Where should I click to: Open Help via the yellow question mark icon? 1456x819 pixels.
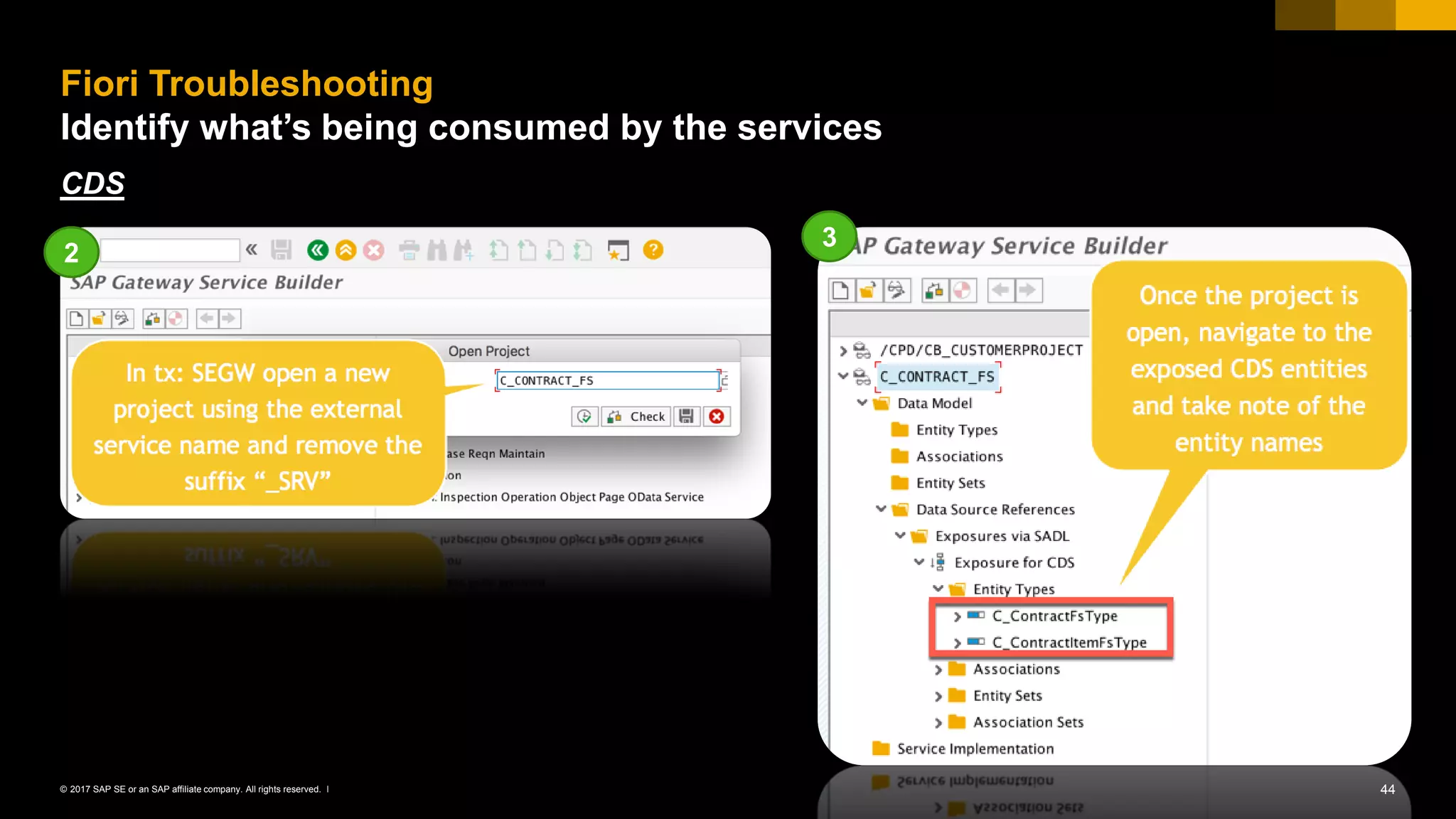[x=653, y=250]
